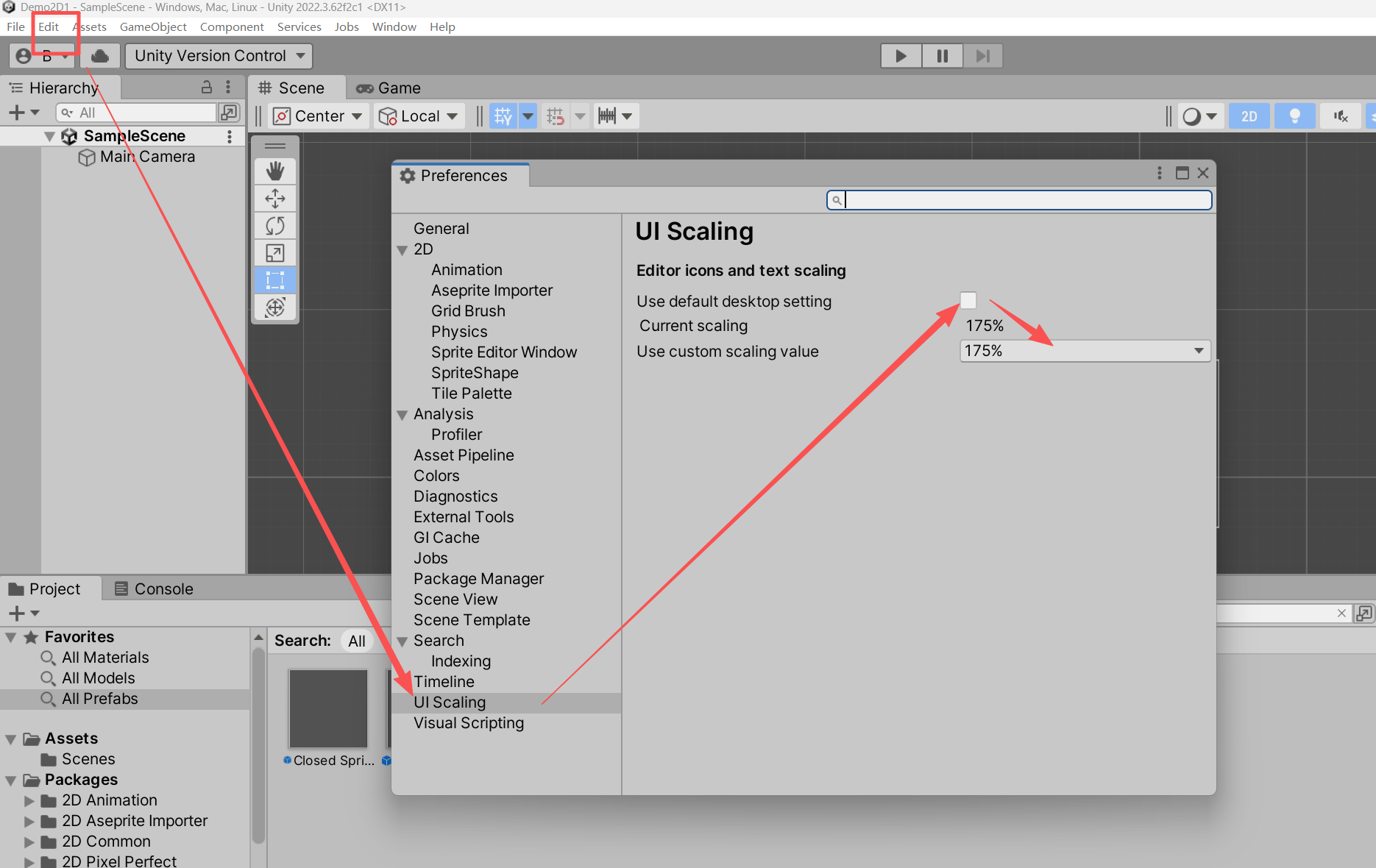Toggle the Hierarchy panel lock icon
This screenshot has height=868, width=1376.
click(207, 88)
